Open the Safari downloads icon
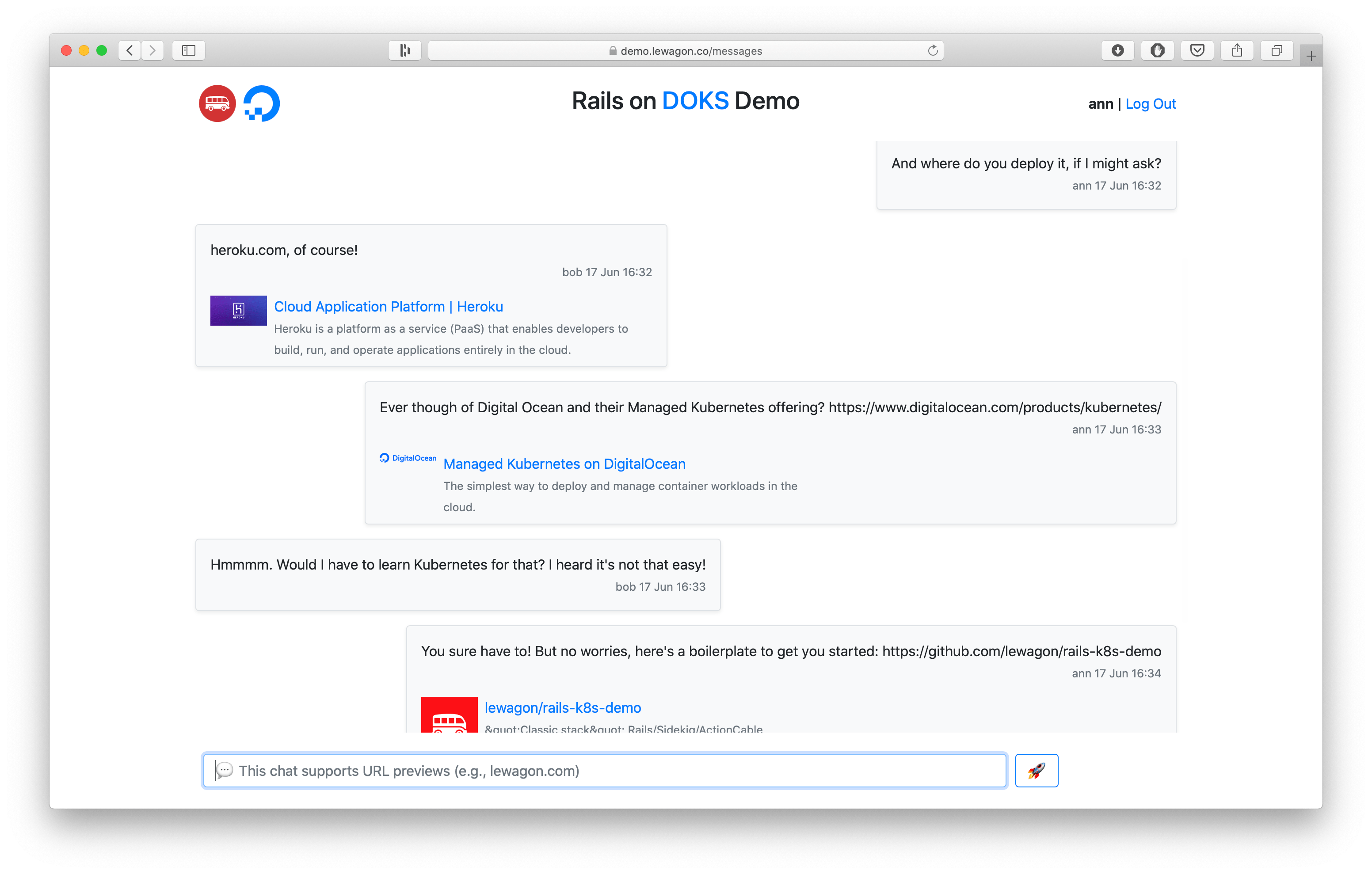The image size is (1372, 874). 1117,50
